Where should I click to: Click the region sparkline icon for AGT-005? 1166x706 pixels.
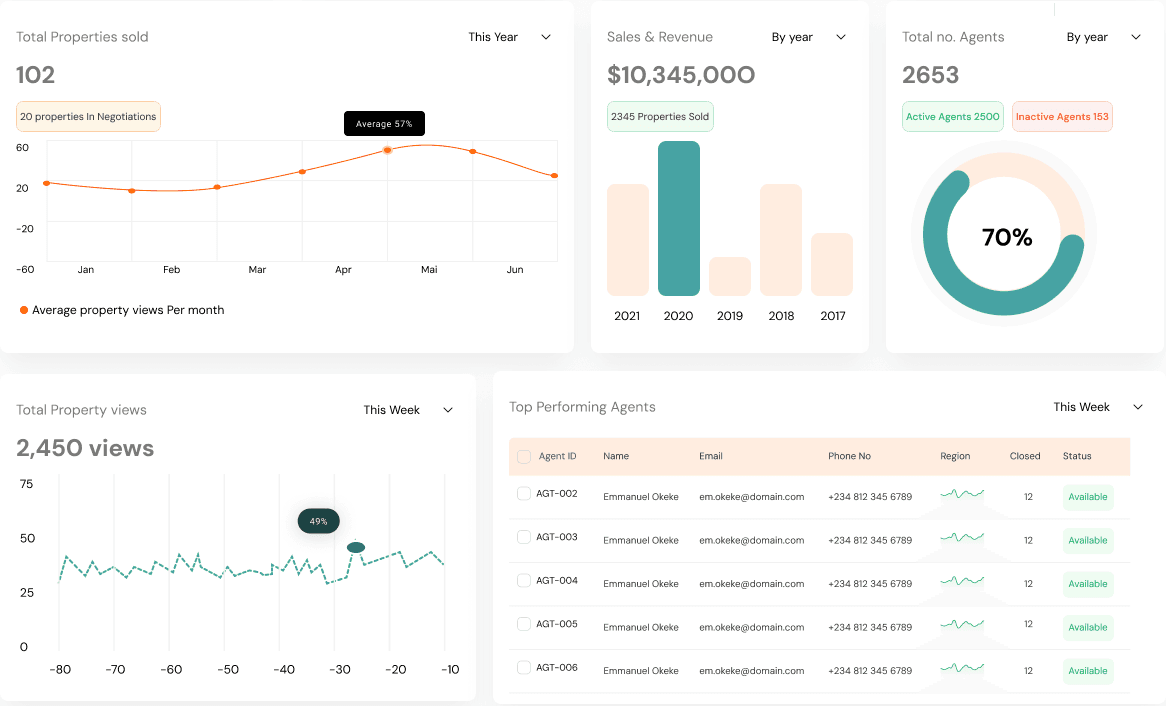[962, 624]
